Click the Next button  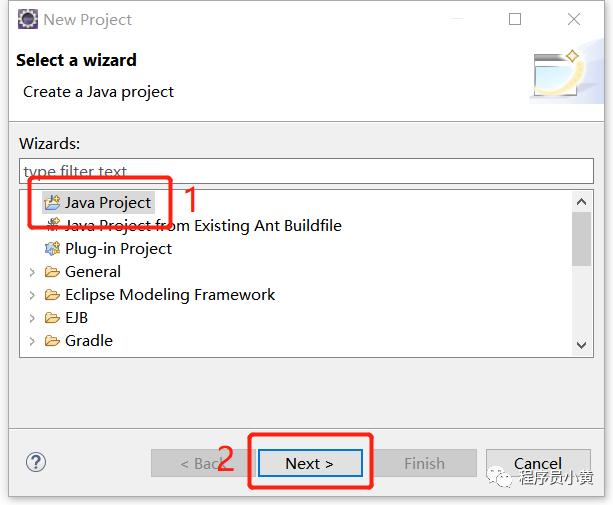click(x=310, y=463)
